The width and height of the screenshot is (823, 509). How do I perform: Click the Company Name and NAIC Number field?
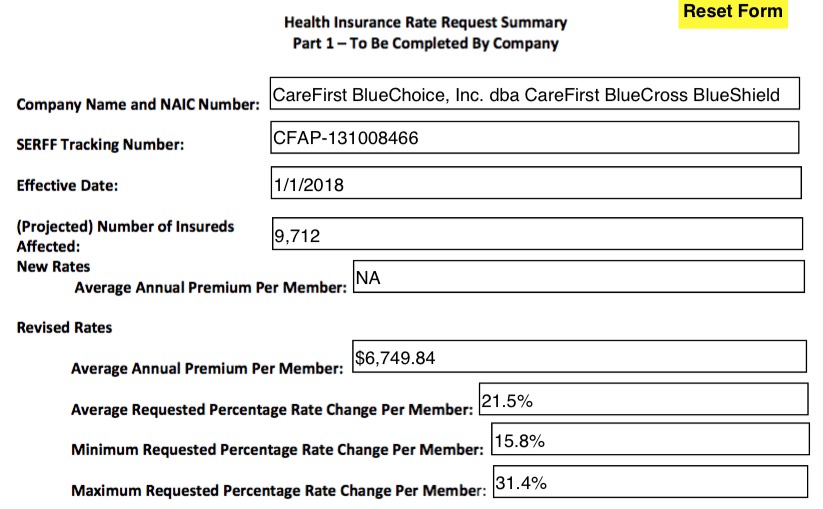(535, 96)
